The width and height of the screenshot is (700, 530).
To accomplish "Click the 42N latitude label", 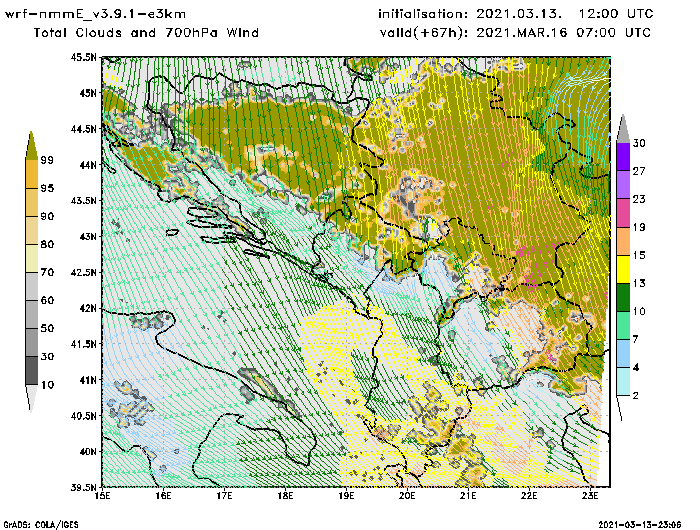I will tap(88, 308).
